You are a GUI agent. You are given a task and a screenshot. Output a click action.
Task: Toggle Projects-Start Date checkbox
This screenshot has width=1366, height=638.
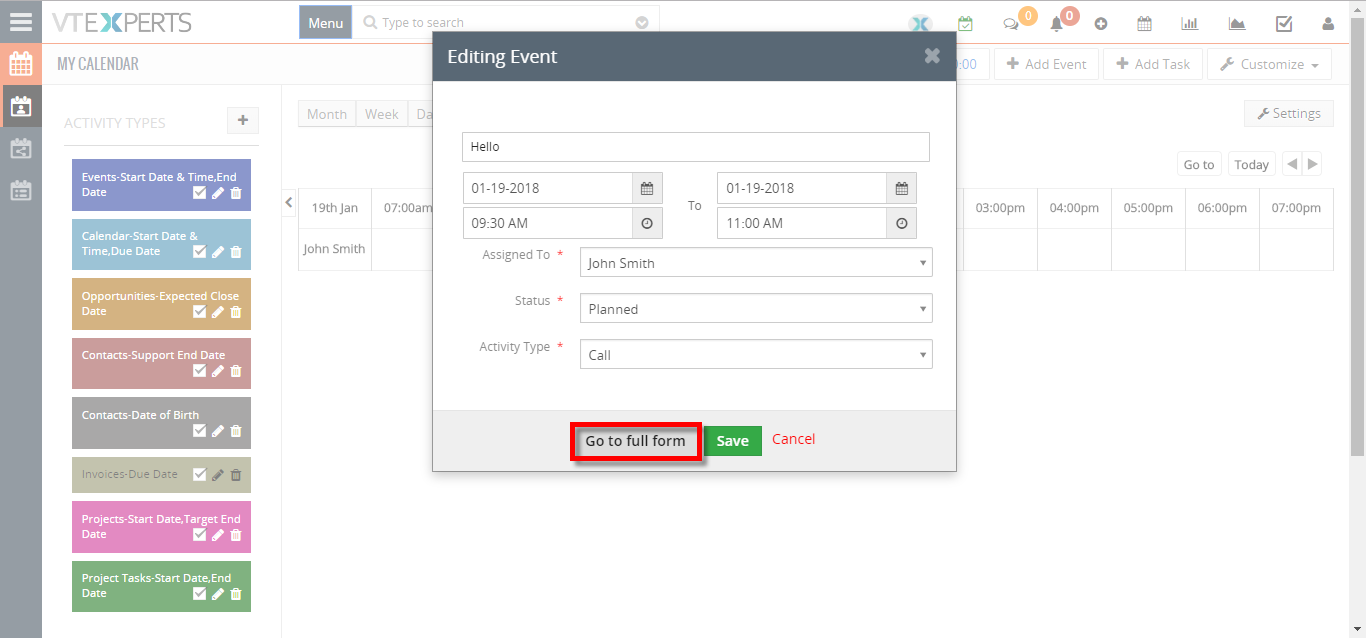click(200, 535)
